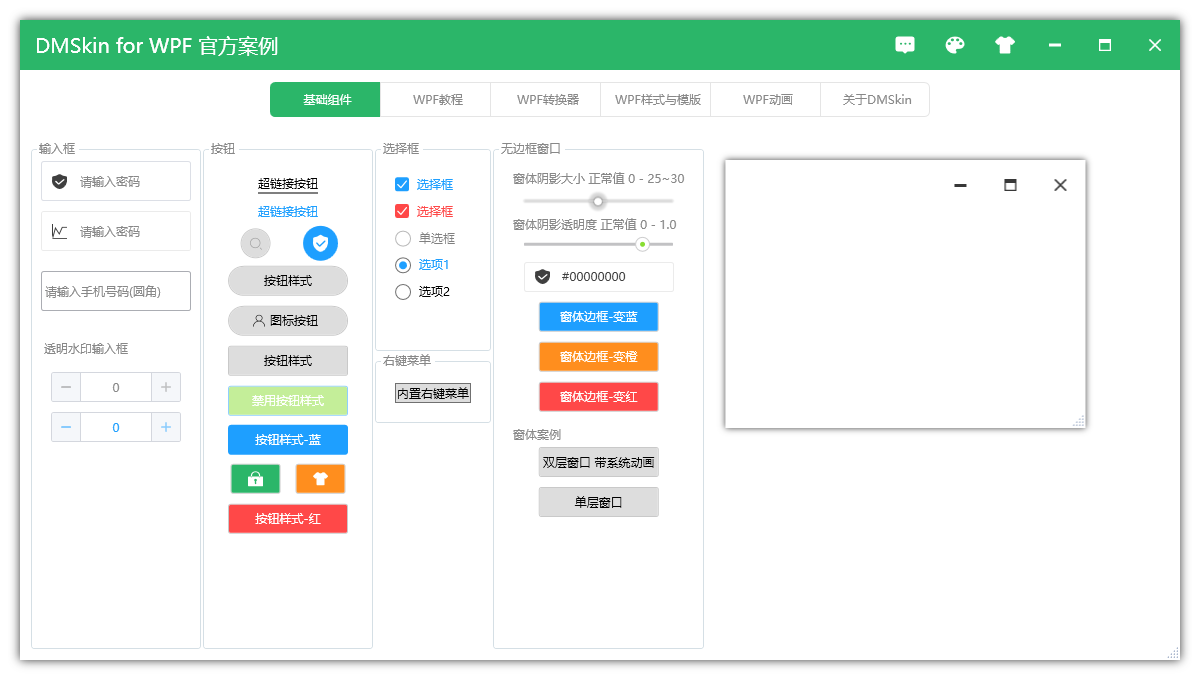Click shield icon beside #00000000 color field
Screen dimensions: 1200x680
543,277
